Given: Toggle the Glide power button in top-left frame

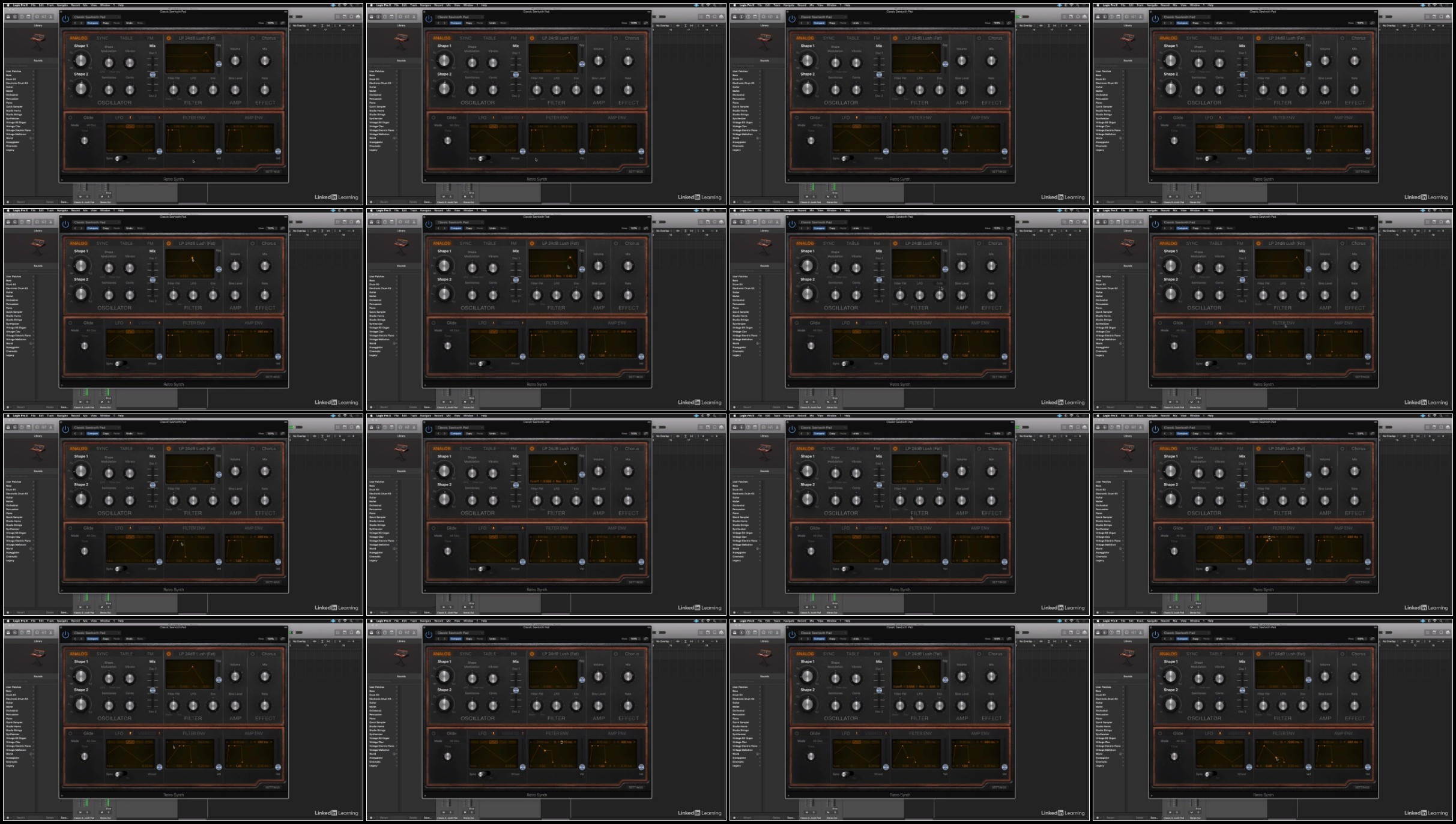Looking at the screenshot, I should pos(70,118).
